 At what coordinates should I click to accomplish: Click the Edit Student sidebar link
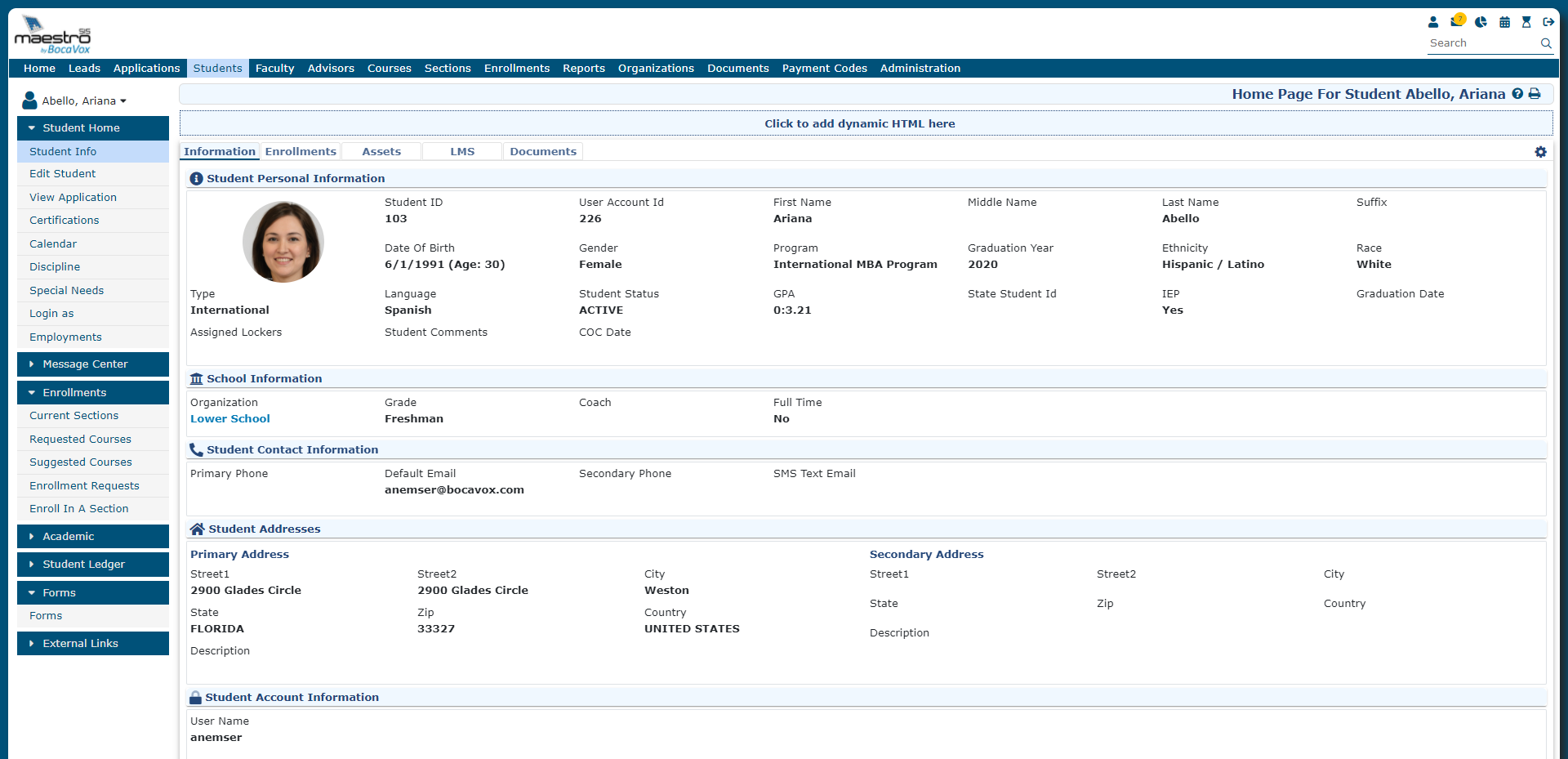pyautogui.click(x=63, y=174)
